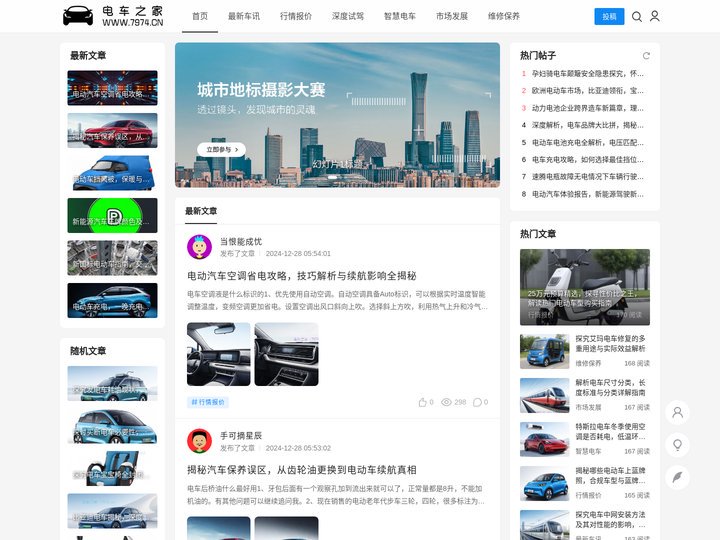Open first thumbnail under 随机文章

[112, 383]
